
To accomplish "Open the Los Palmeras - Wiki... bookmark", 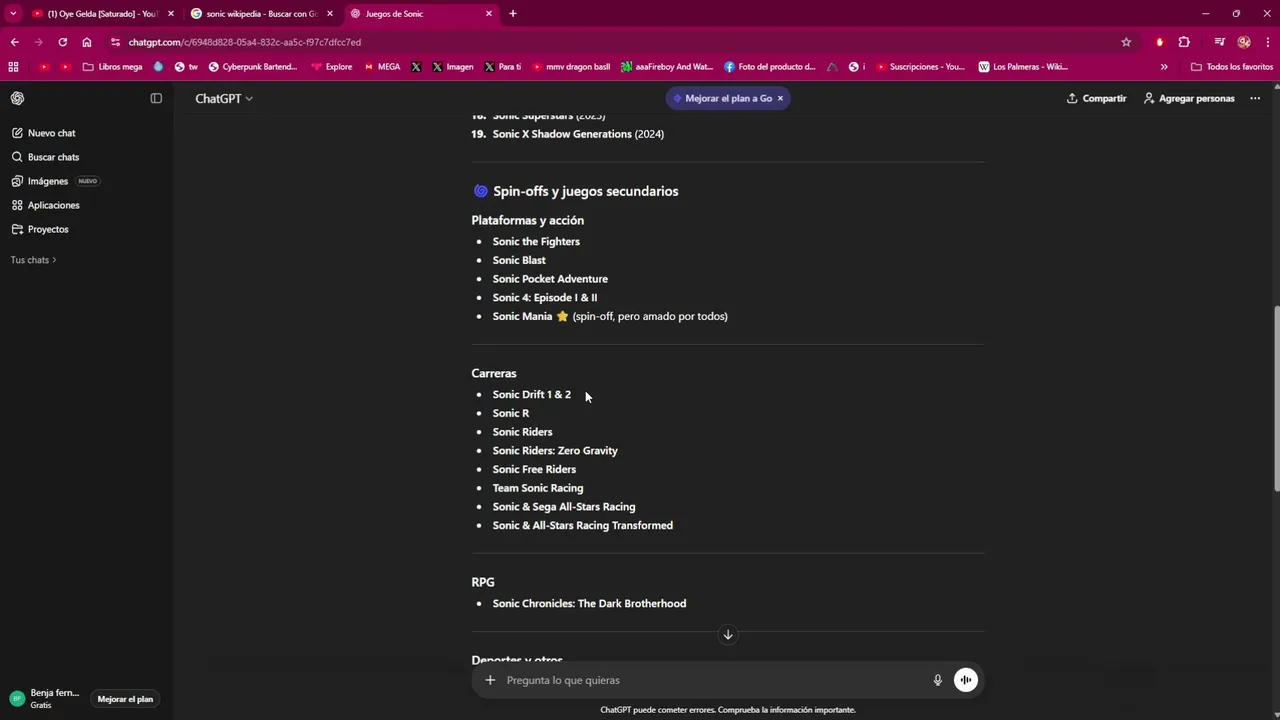I will (1023, 67).
